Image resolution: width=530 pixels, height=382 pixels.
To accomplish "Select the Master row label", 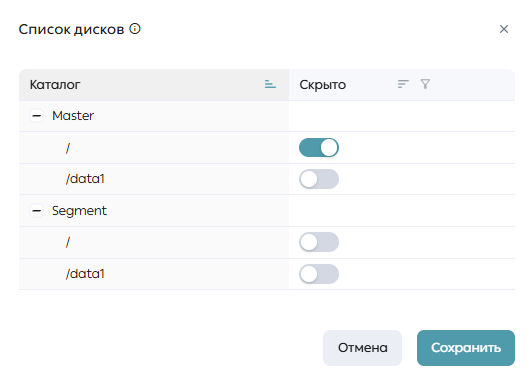I will [x=73, y=116].
